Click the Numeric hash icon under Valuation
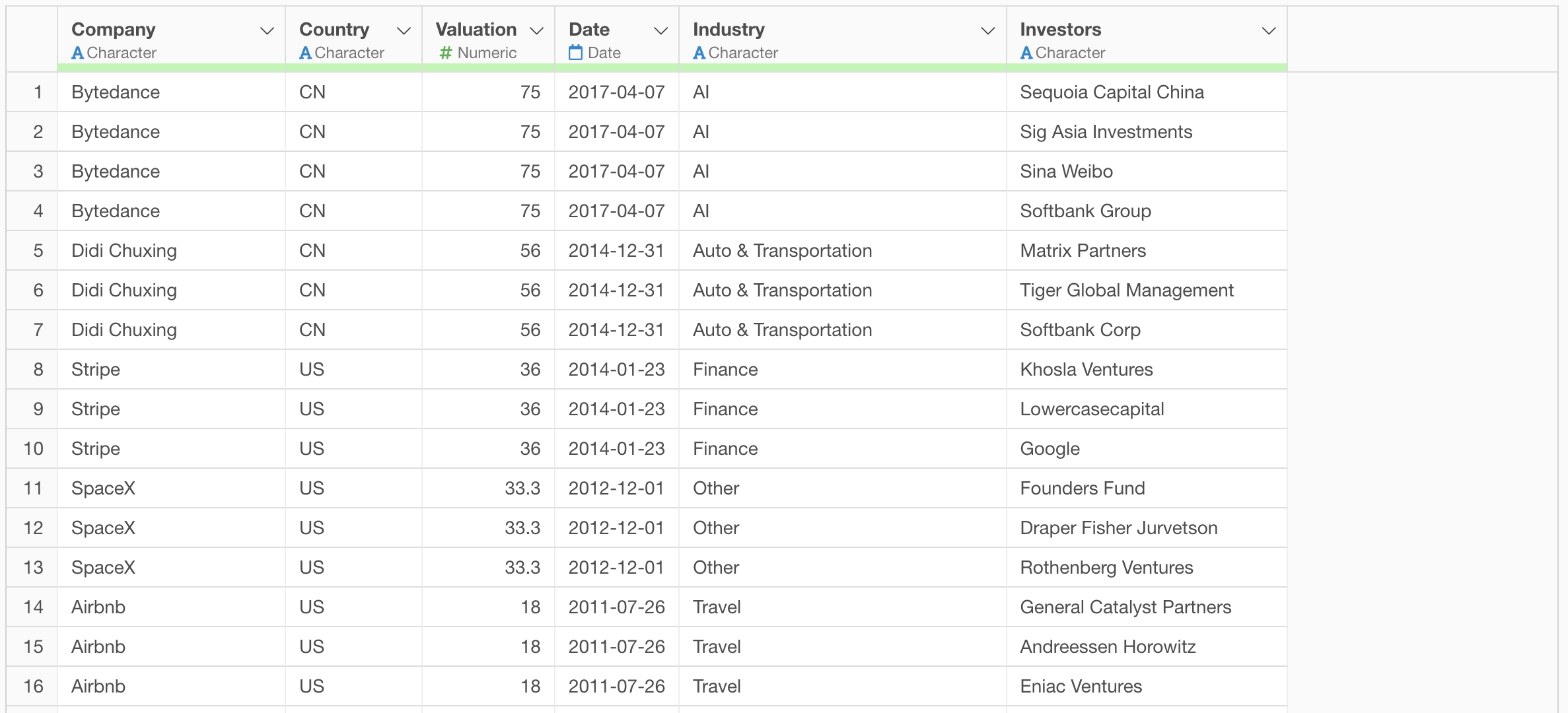Screen dimensions: 1568x713 point(446,53)
